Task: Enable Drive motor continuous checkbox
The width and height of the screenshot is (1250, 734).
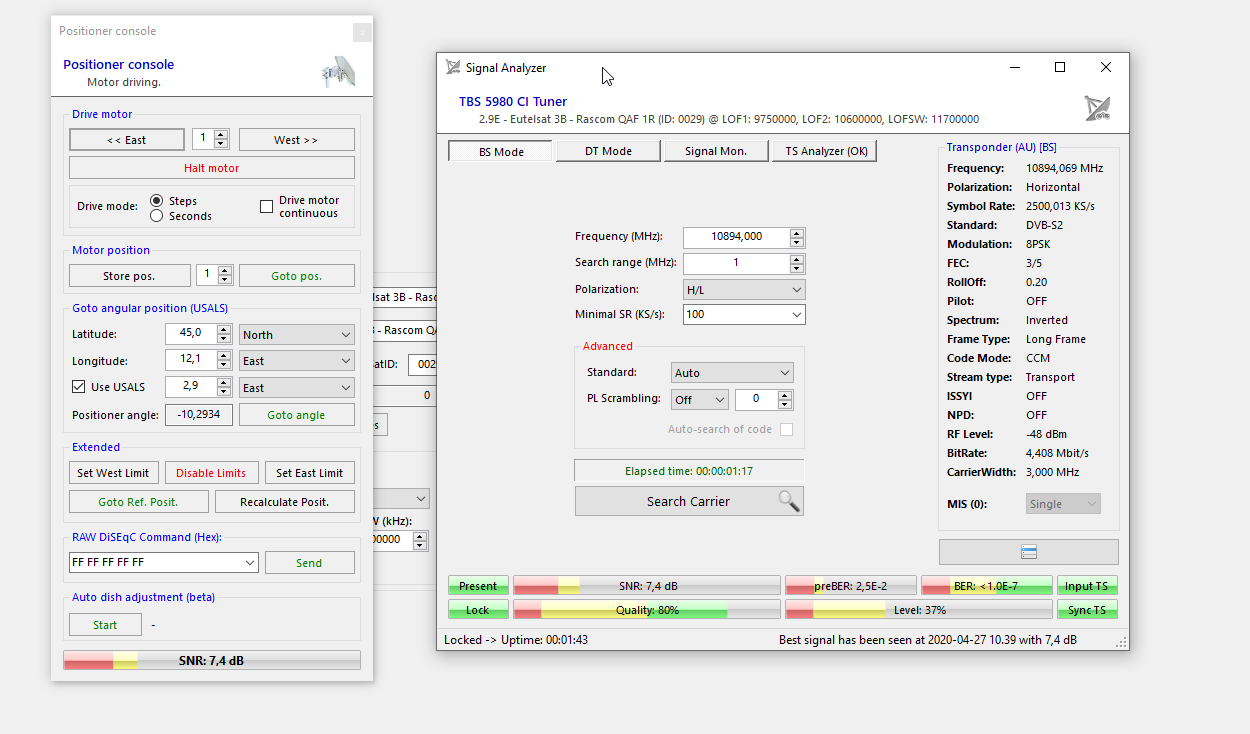Action: tap(266, 207)
